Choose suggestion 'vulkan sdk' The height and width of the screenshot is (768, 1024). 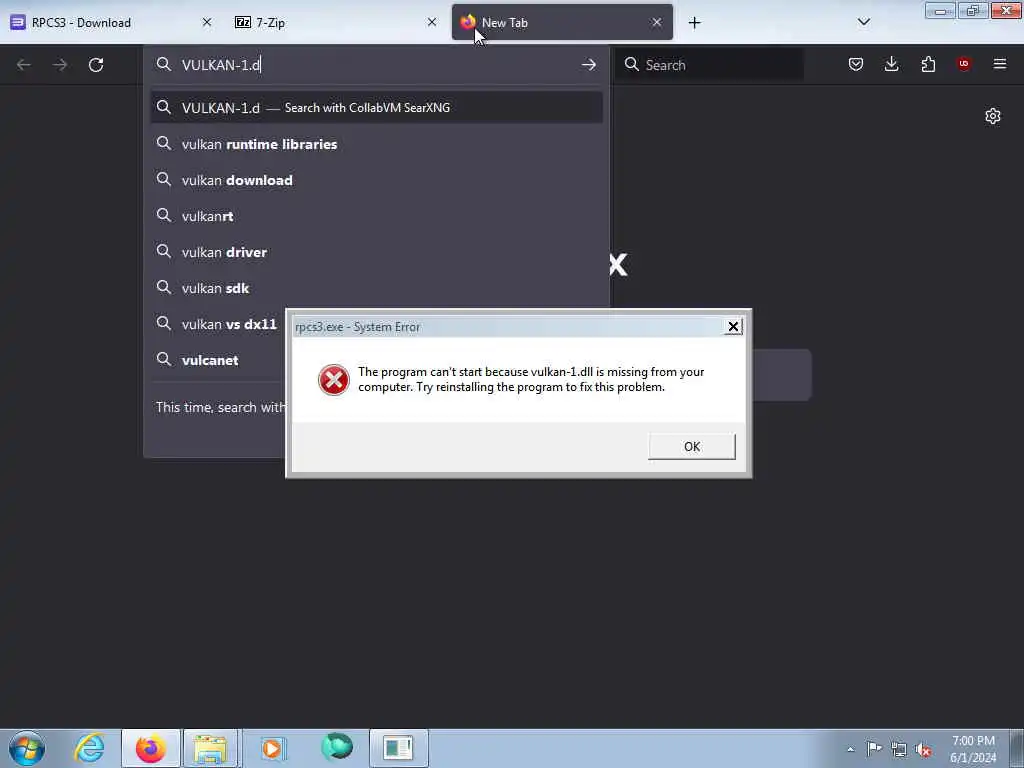pos(377,287)
